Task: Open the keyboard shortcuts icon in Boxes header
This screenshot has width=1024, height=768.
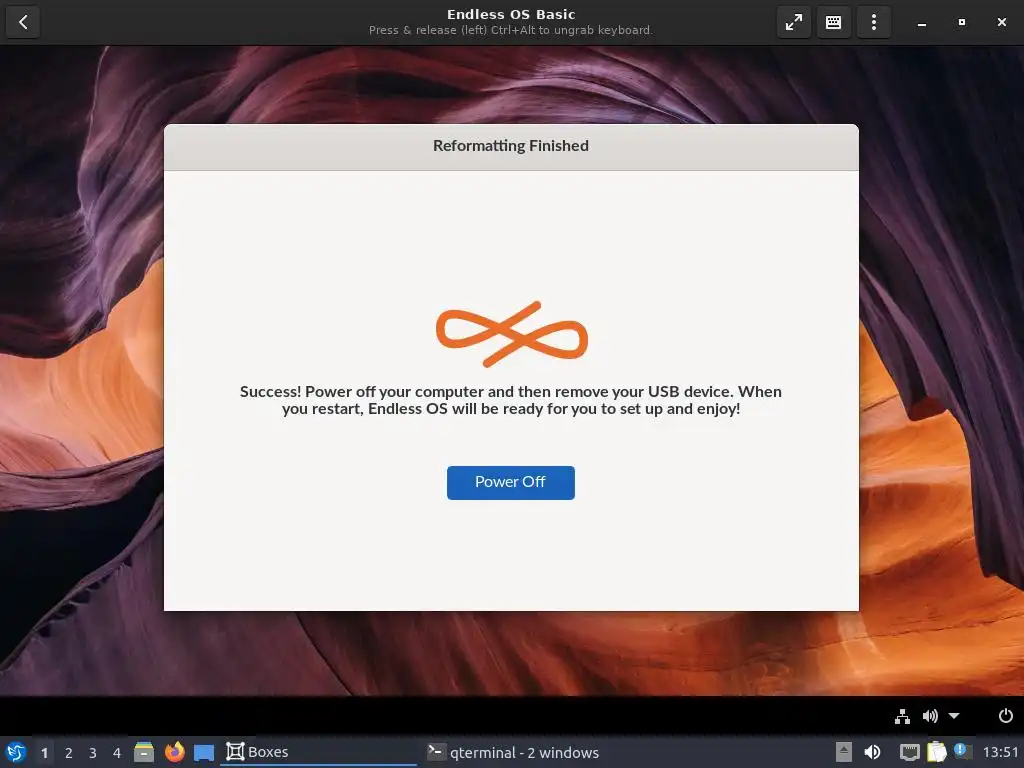Action: pyautogui.click(x=833, y=22)
